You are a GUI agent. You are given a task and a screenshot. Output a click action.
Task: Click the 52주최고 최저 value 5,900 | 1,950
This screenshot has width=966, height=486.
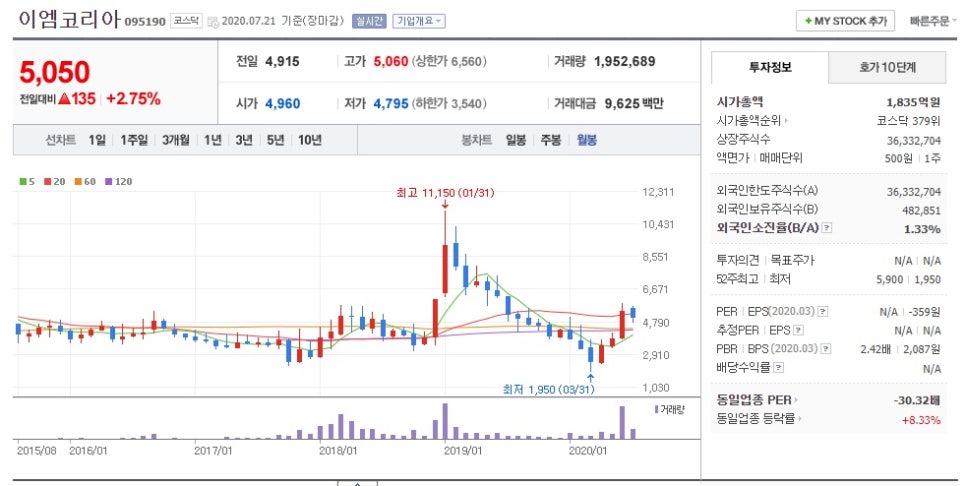[x=908, y=280]
